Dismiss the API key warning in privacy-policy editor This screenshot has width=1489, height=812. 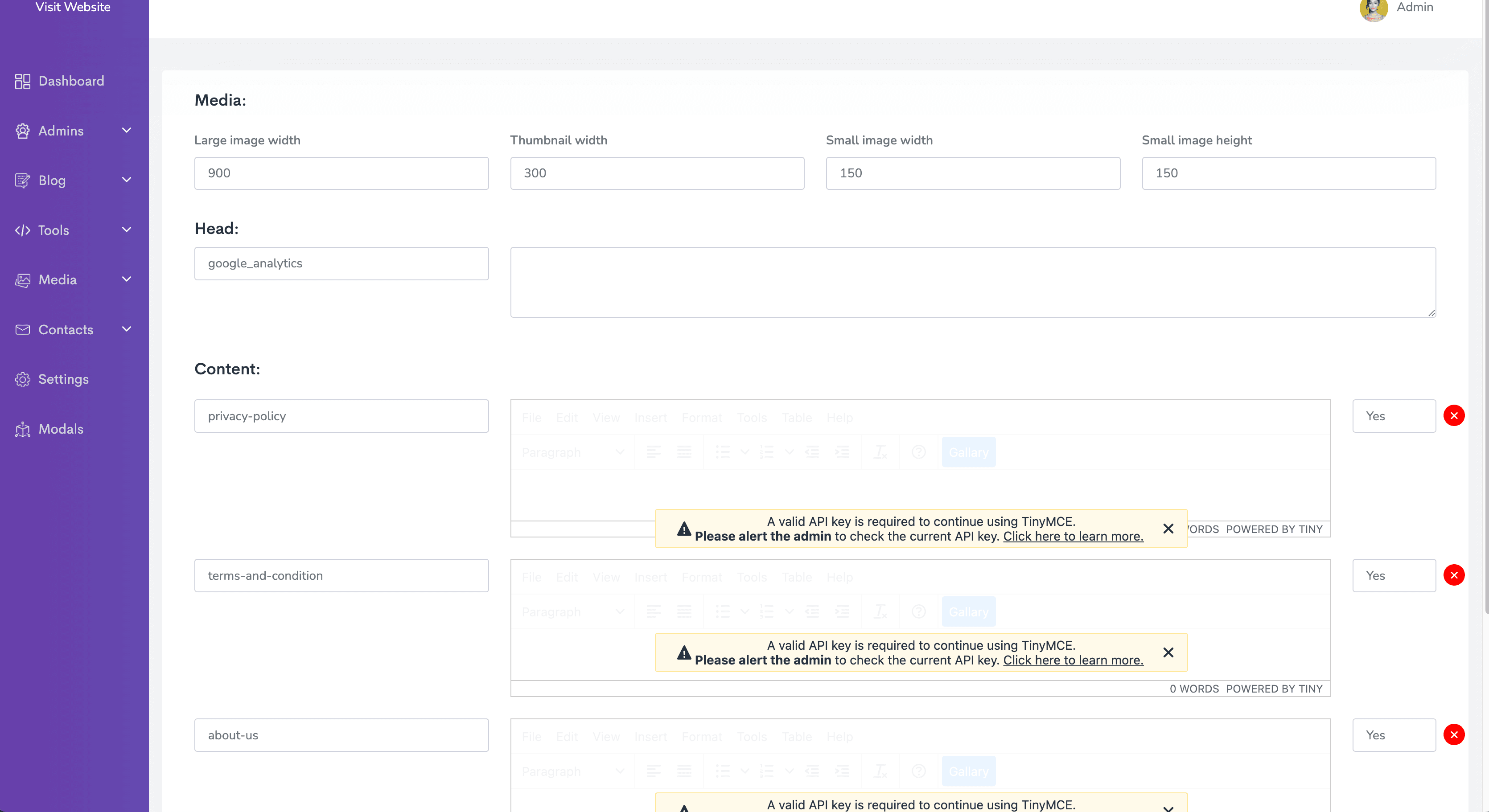pos(1168,529)
